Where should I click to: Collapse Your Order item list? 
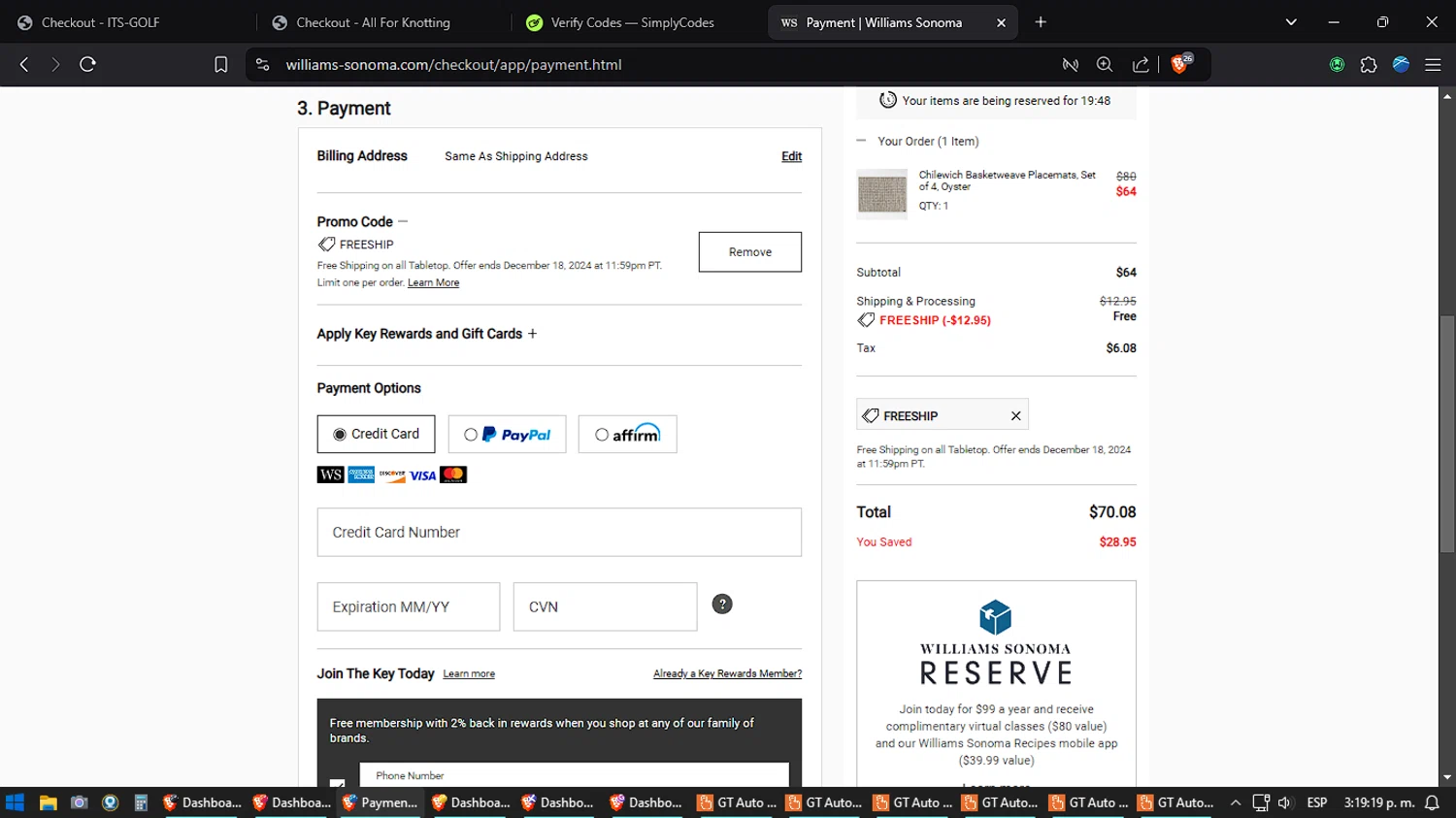tap(861, 141)
